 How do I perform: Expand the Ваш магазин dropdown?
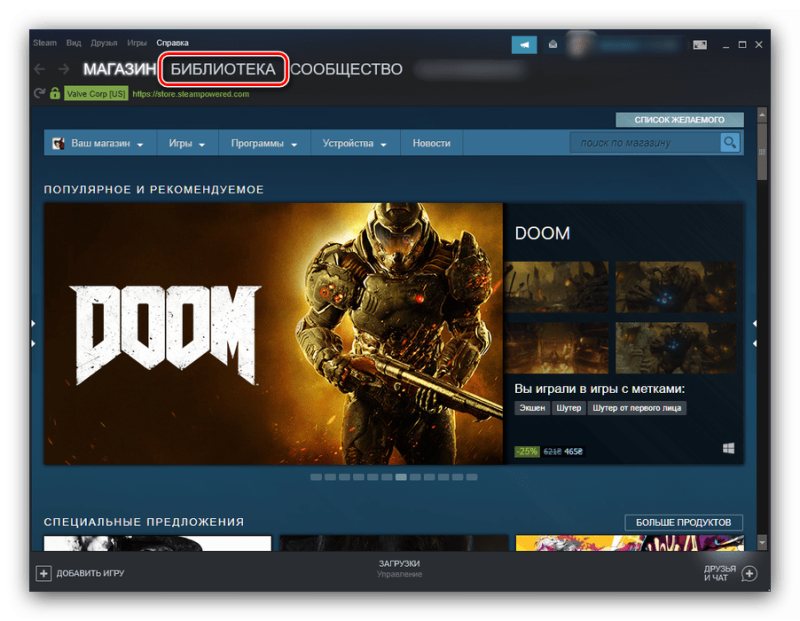pyautogui.click(x=99, y=143)
